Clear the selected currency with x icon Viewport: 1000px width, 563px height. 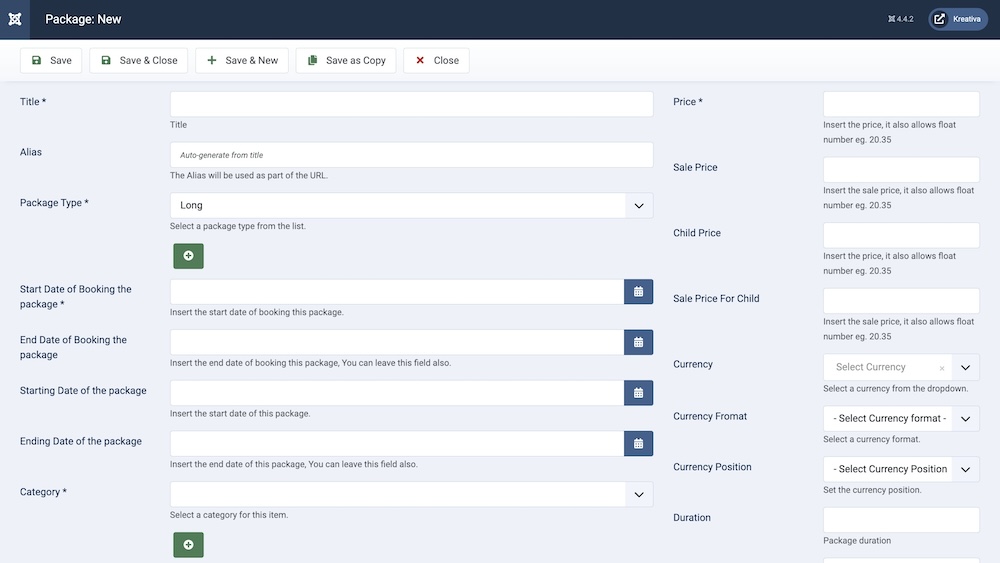click(x=941, y=368)
